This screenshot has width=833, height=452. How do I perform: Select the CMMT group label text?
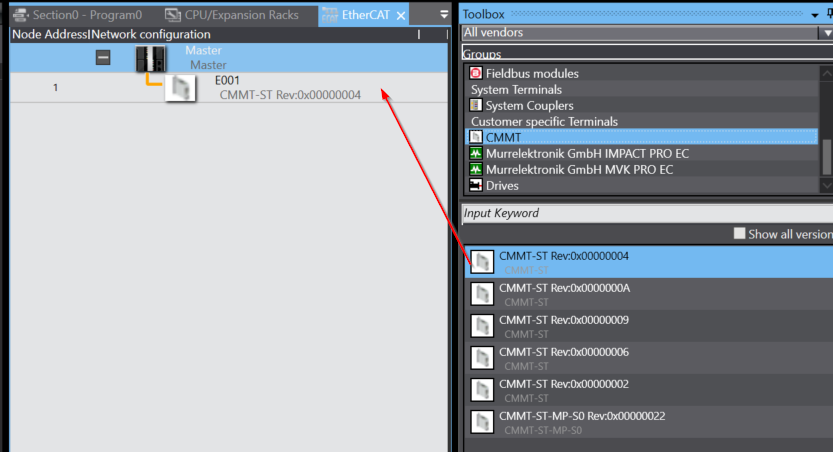click(x=503, y=138)
